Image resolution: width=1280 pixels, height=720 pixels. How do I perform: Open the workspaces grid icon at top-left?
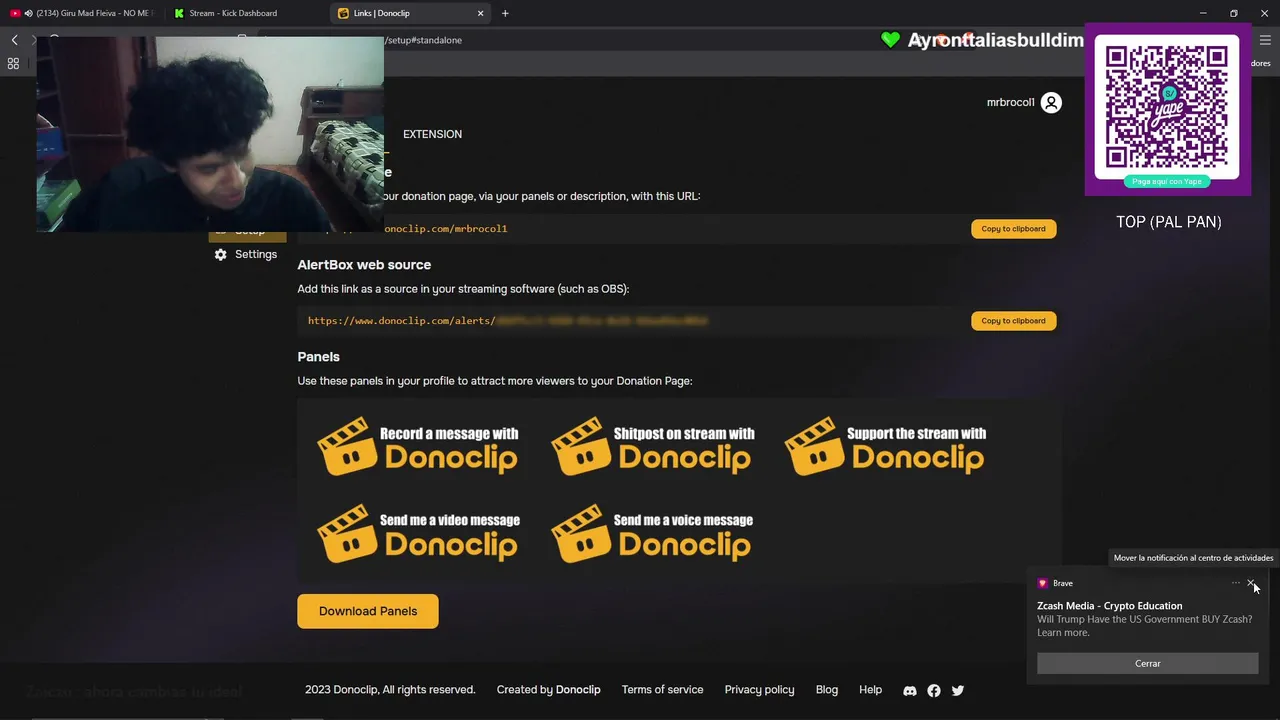point(13,63)
